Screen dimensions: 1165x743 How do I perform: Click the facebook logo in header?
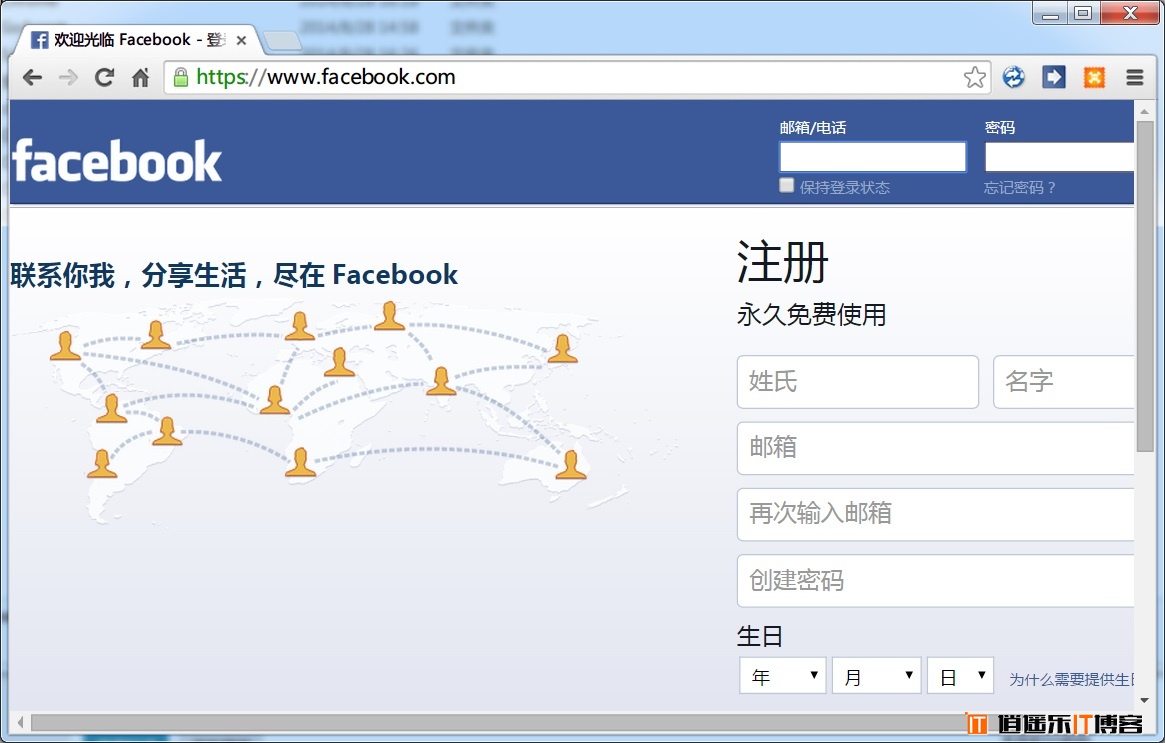click(117, 160)
